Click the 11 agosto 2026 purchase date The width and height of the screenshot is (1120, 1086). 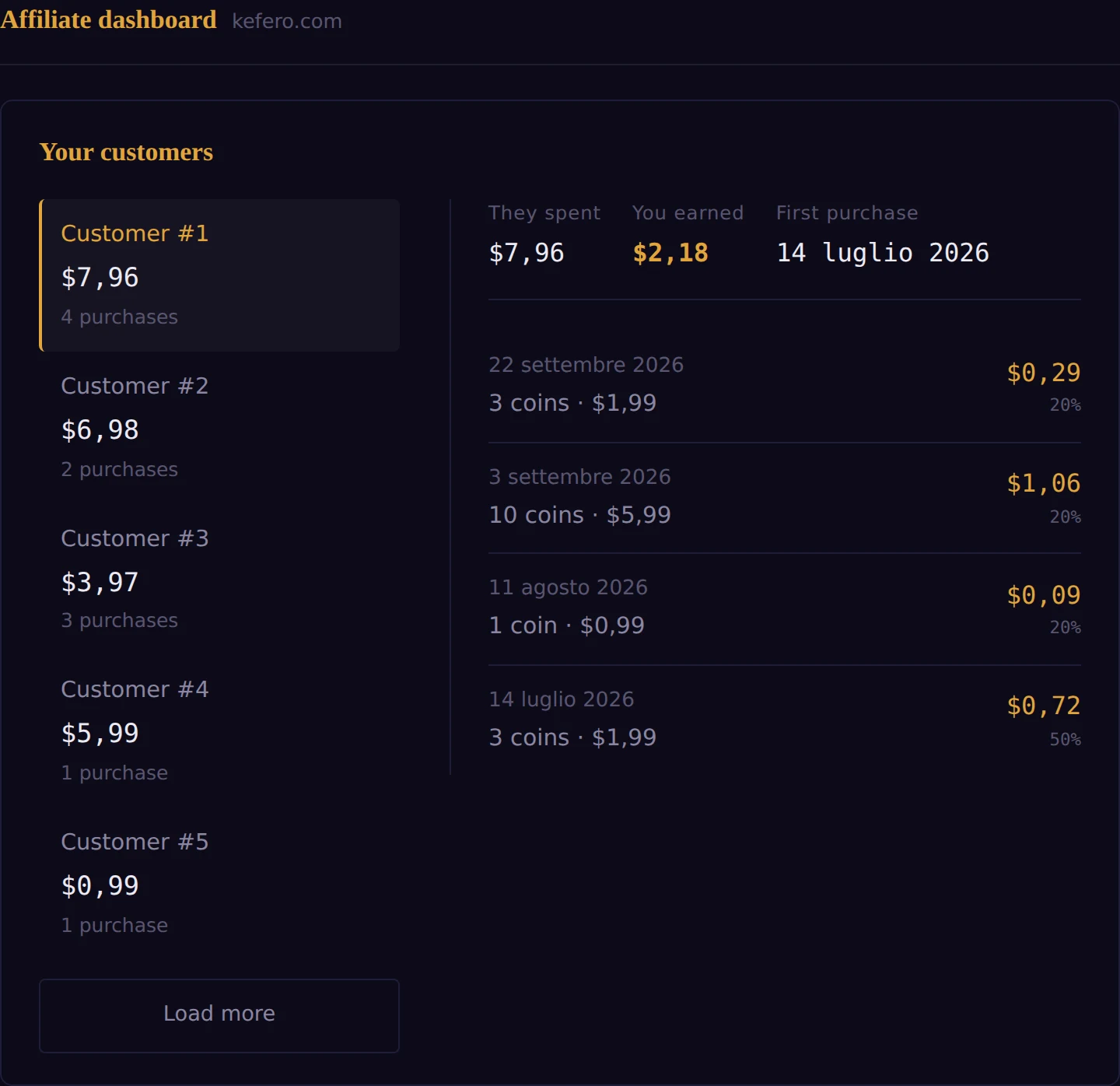[x=568, y=587]
